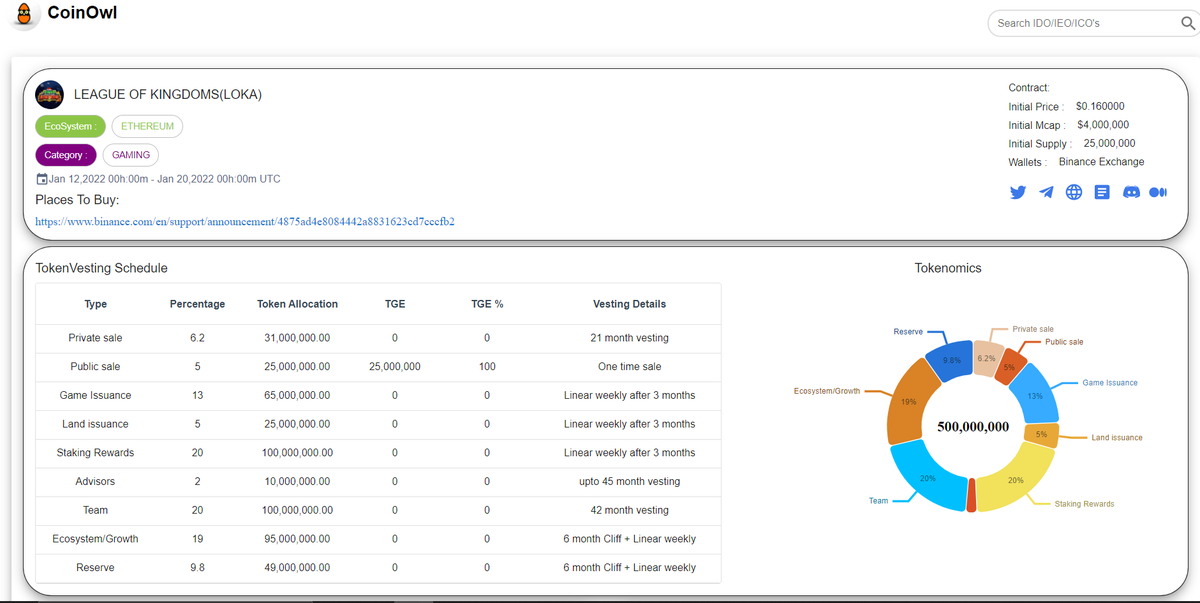Click the search magnifier icon

1188,23
